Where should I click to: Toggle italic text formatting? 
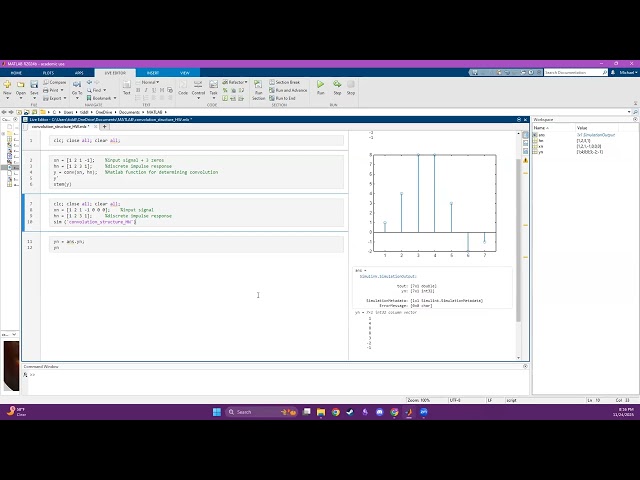[x=146, y=90]
